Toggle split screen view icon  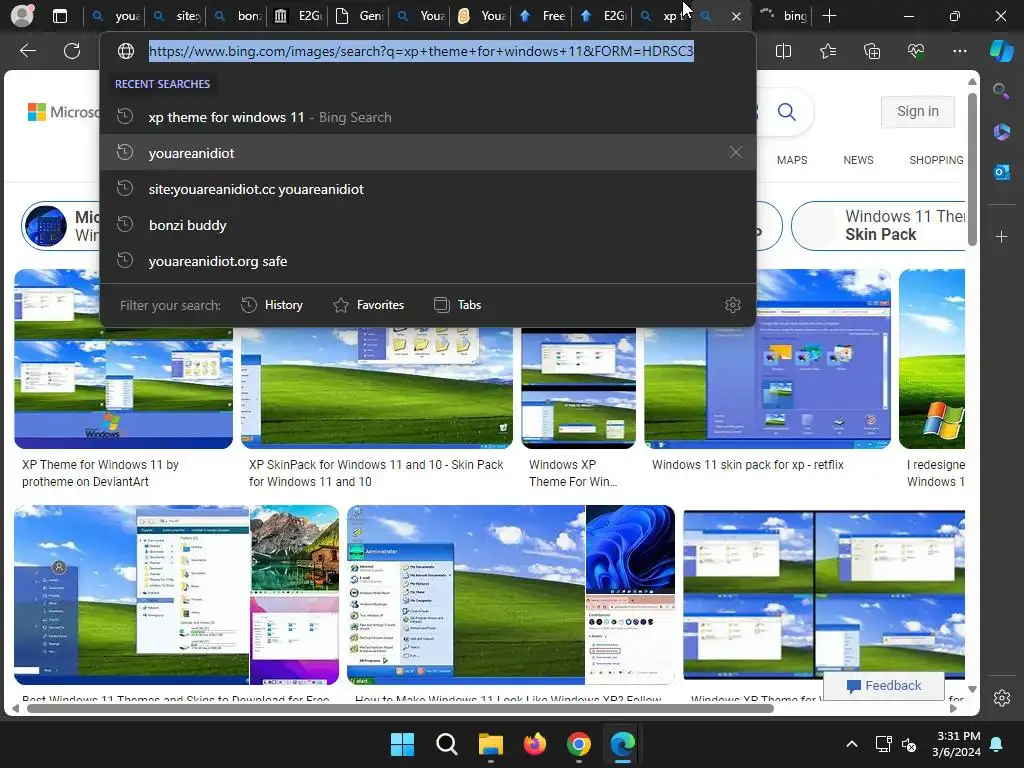pyautogui.click(x=783, y=51)
